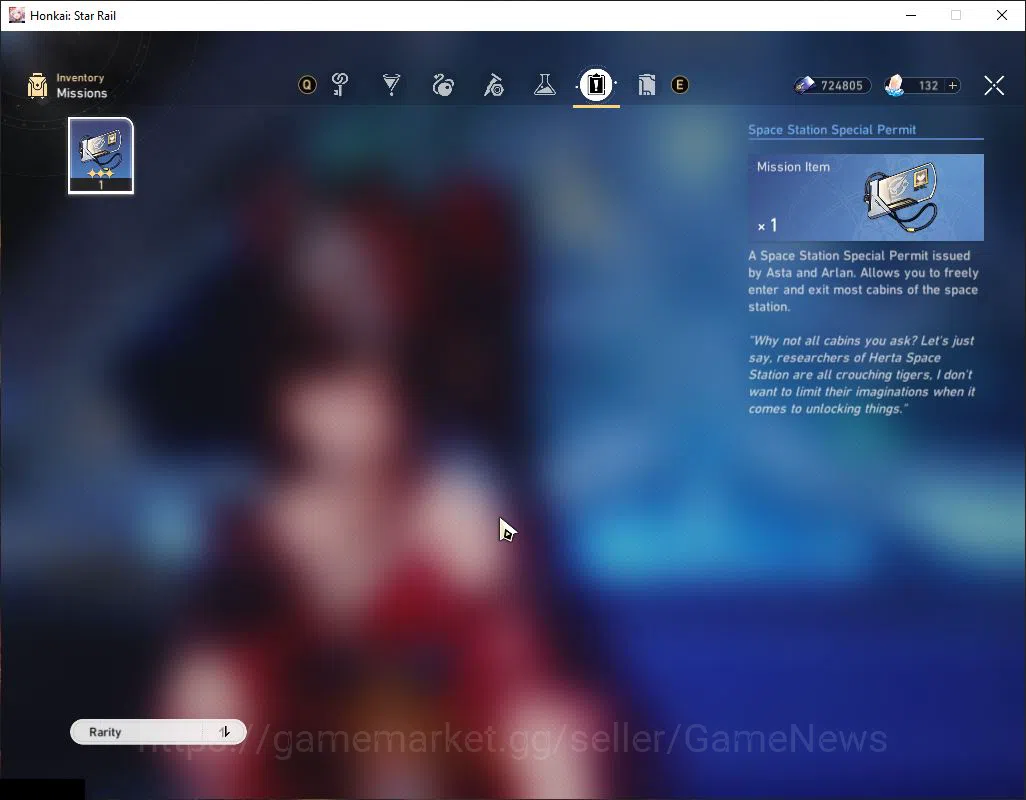
Task: Open the Valuables tab (document icon)
Action: tap(646, 84)
